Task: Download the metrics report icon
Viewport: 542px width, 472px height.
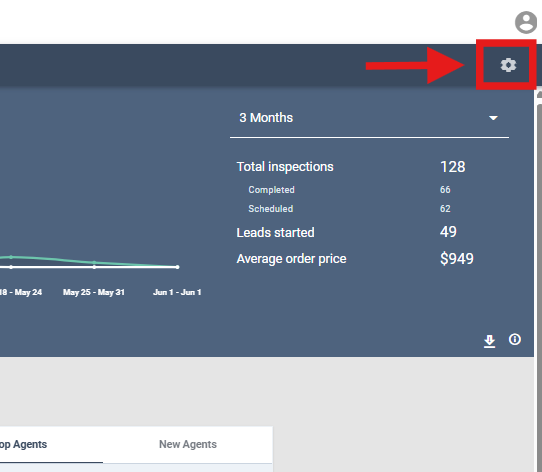Action: pyautogui.click(x=489, y=341)
